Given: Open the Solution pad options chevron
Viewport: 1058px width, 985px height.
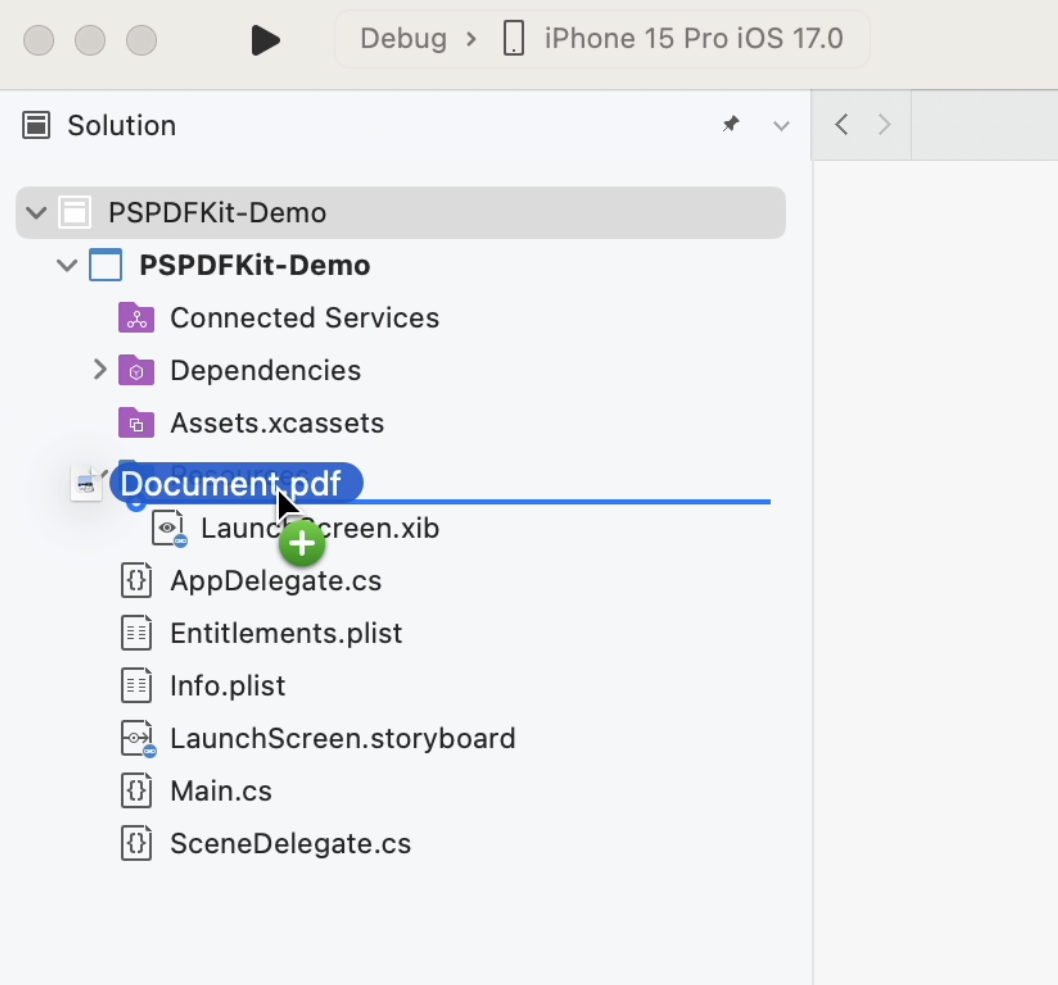Looking at the screenshot, I should coord(781,126).
